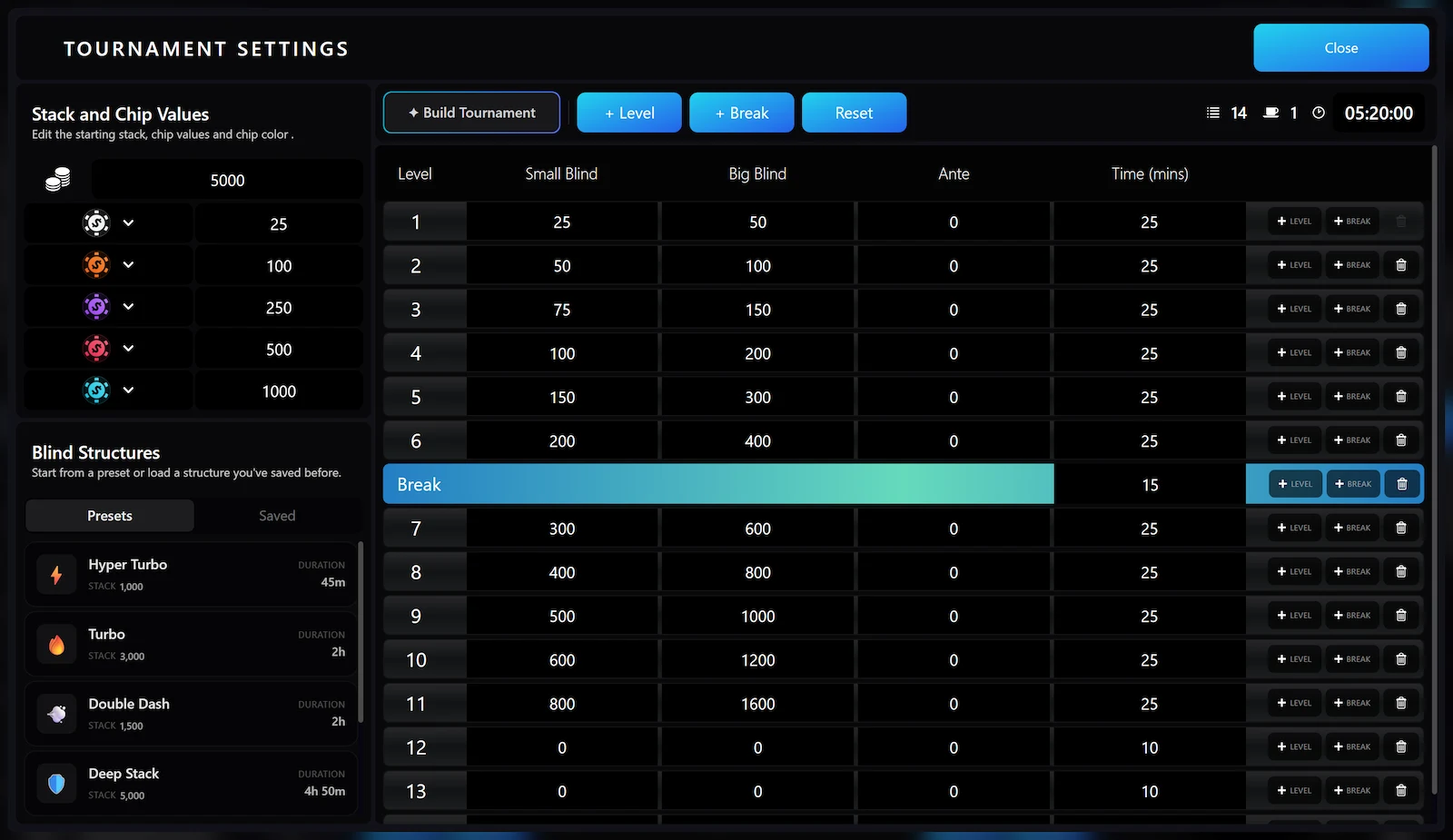
Task: Insert a level after level 3
Action: pos(1294,309)
